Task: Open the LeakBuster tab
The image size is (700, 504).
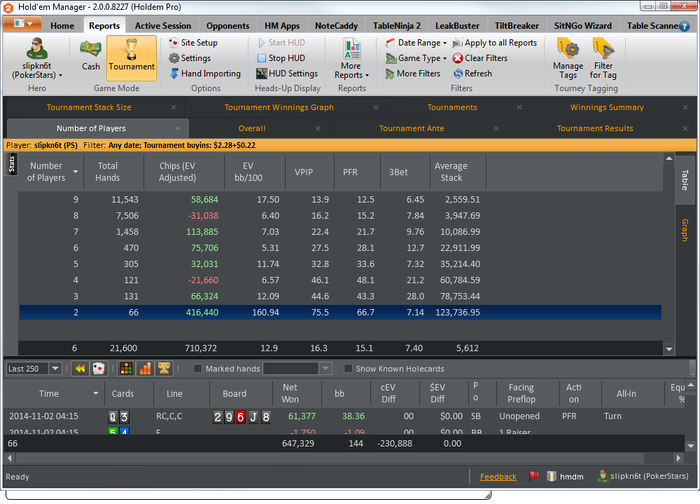Action: pos(457,26)
